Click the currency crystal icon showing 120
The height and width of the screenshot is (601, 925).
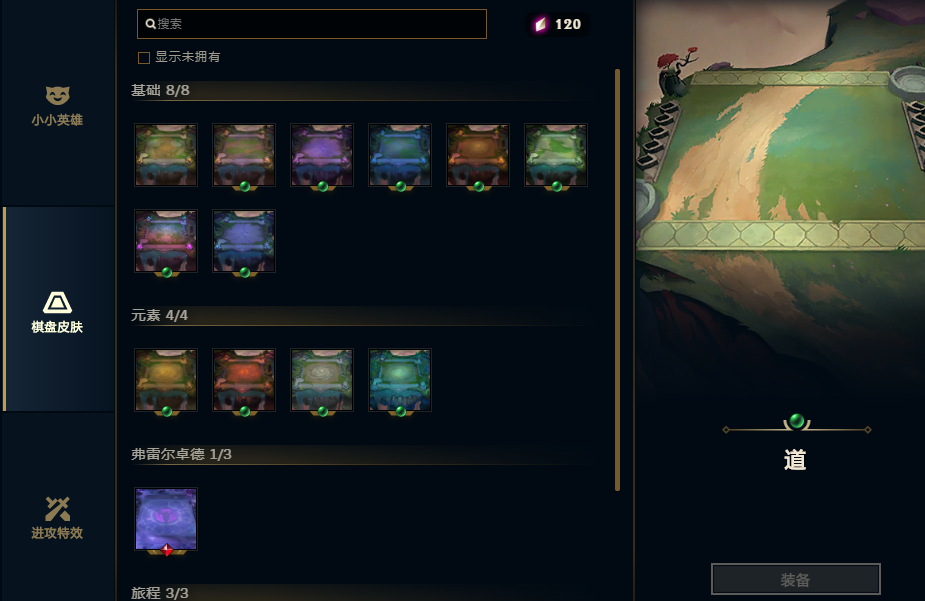[x=540, y=24]
